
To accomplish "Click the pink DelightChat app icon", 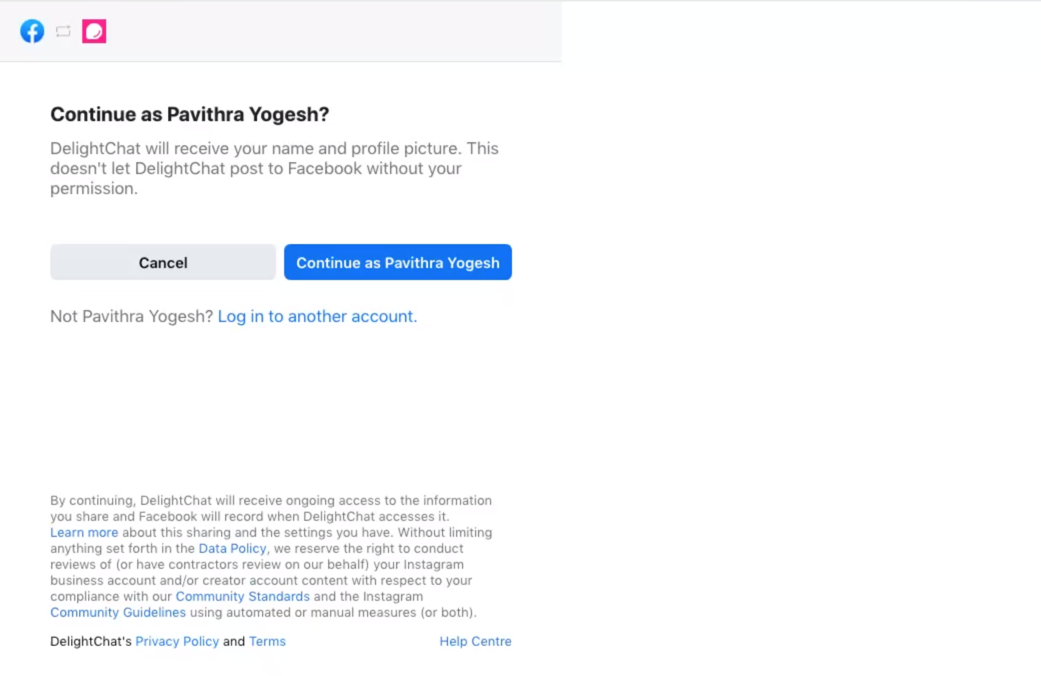I will tap(94, 31).
